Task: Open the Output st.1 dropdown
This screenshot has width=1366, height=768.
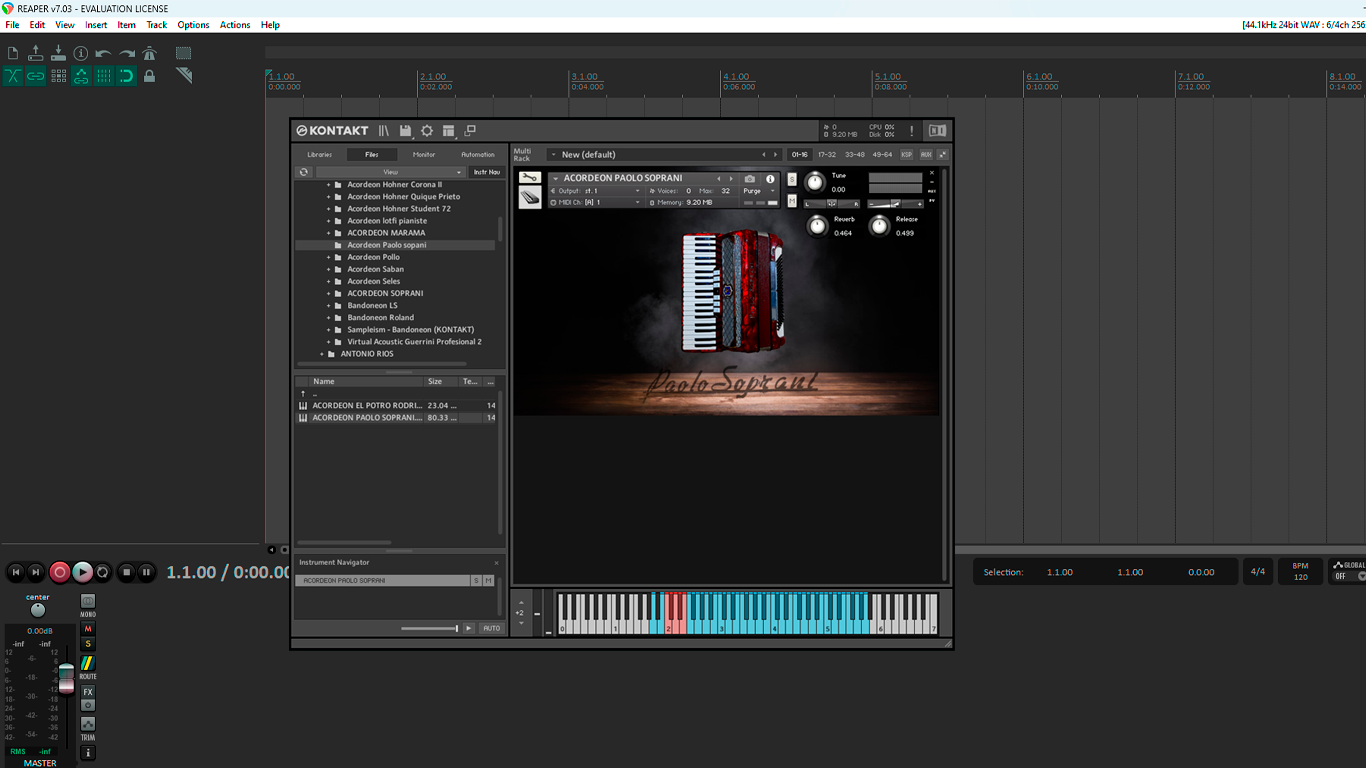Action: click(x=597, y=191)
